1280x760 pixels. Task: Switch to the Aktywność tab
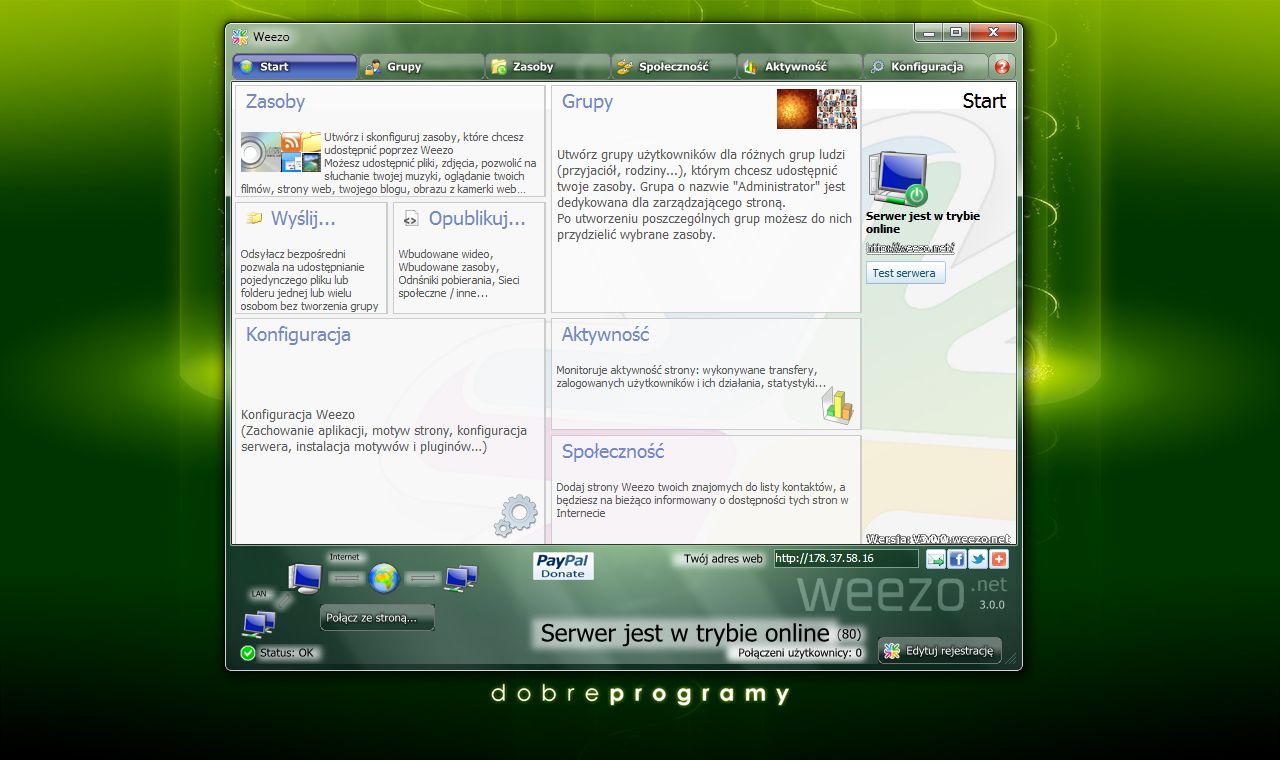tap(799, 67)
